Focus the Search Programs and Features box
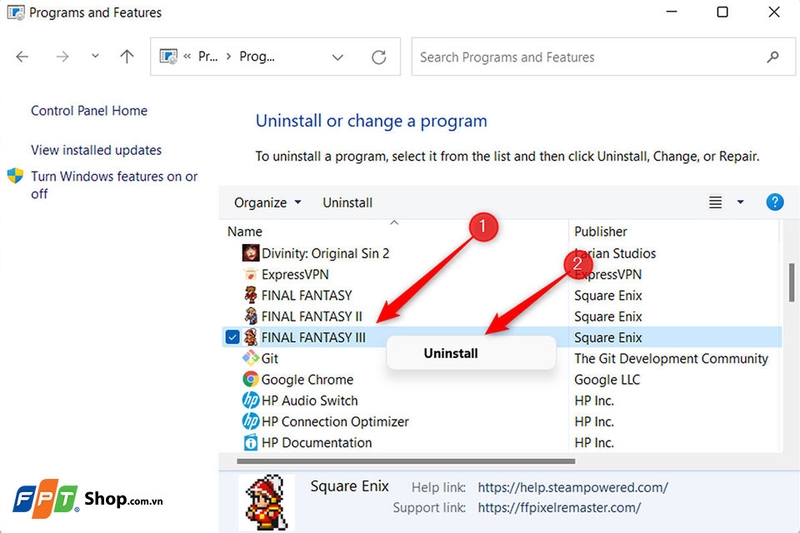The height and width of the screenshot is (533, 800). click(604, 57)
